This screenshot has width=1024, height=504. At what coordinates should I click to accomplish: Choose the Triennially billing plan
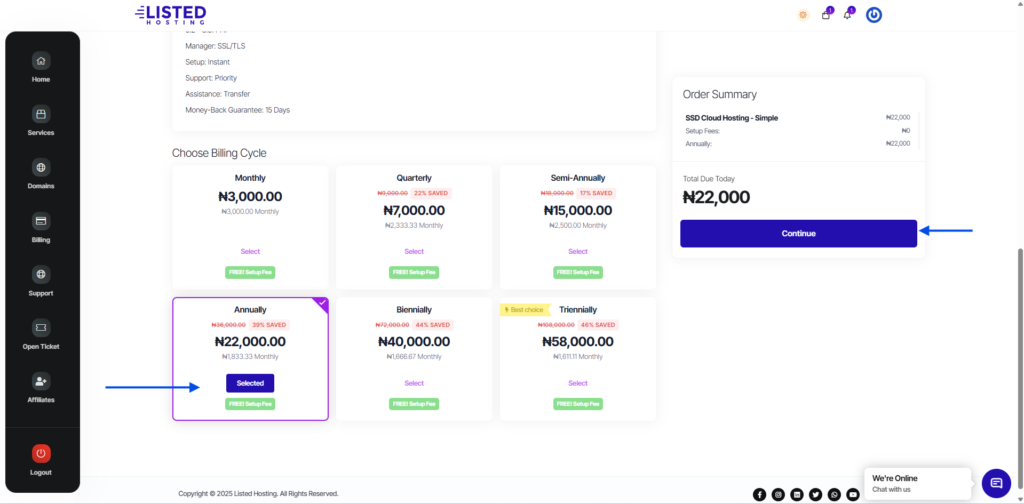578,383
